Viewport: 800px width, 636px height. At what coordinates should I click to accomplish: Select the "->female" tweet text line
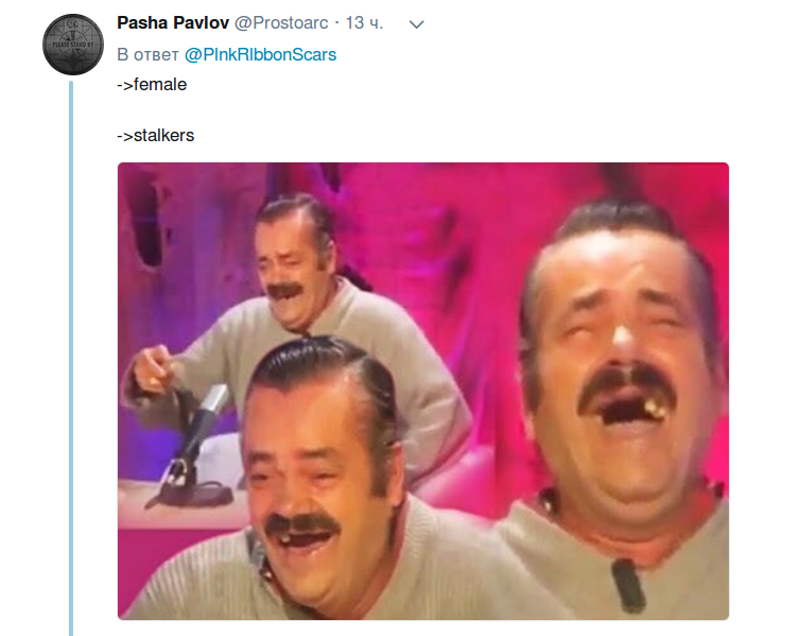click(x=152, y=84)
